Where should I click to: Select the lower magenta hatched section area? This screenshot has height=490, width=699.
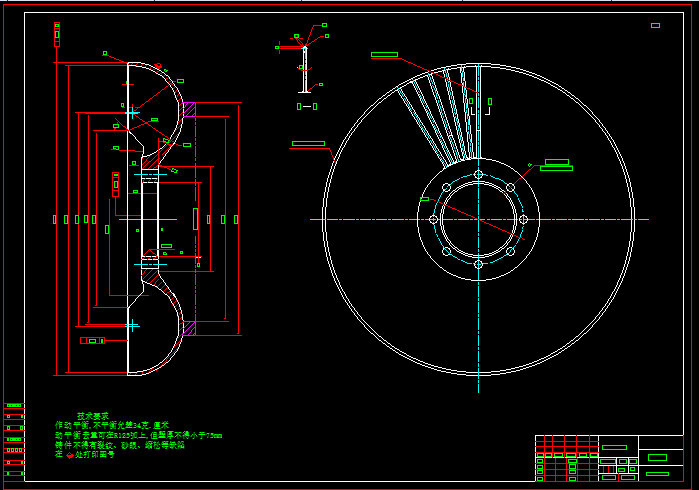(189, 328)
